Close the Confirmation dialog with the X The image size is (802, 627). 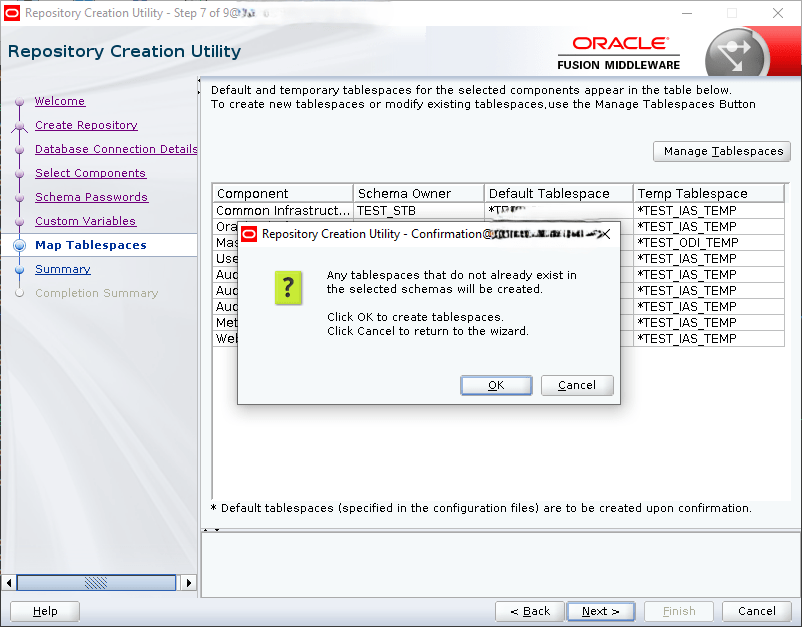pos(604,234)
